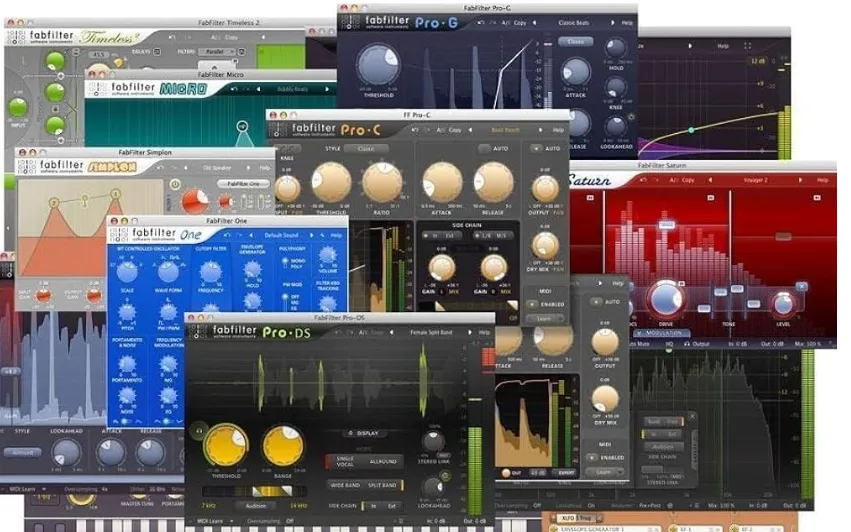
Task: Click the Pro-C MIDI Learn button
Action: 544,319
